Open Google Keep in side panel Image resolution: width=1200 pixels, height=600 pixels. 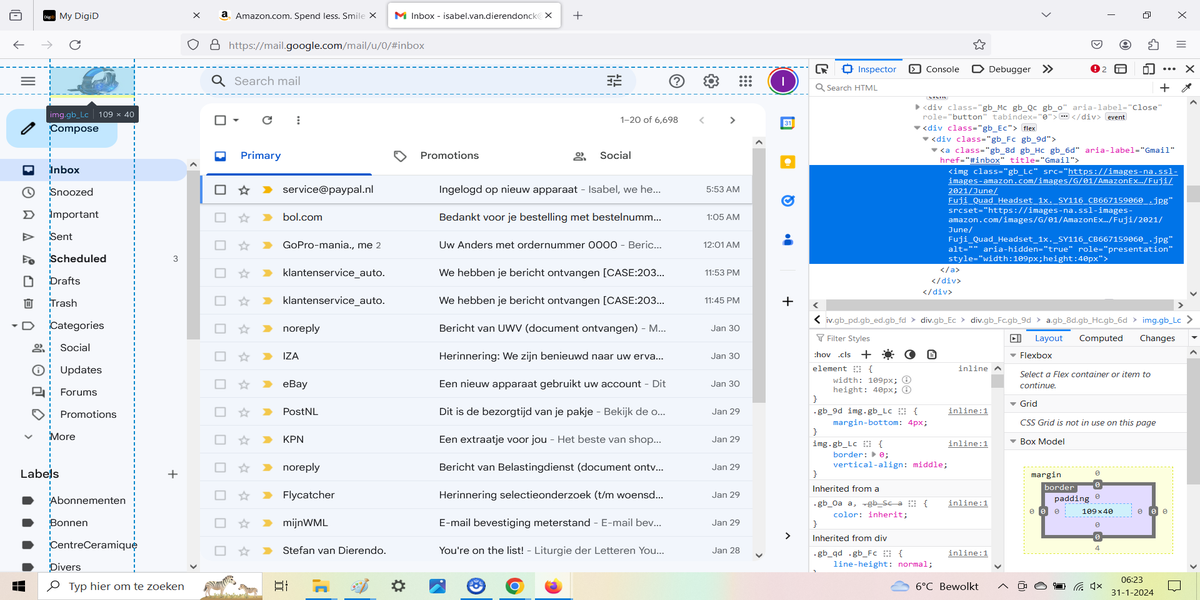tap(788, 162)
